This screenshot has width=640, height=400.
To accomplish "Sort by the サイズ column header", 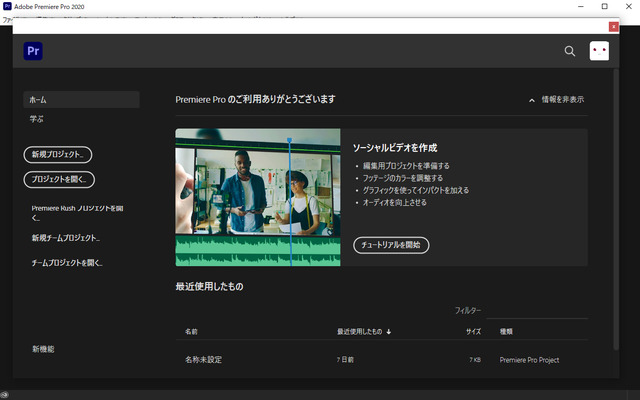I will [x=473, y=331].
